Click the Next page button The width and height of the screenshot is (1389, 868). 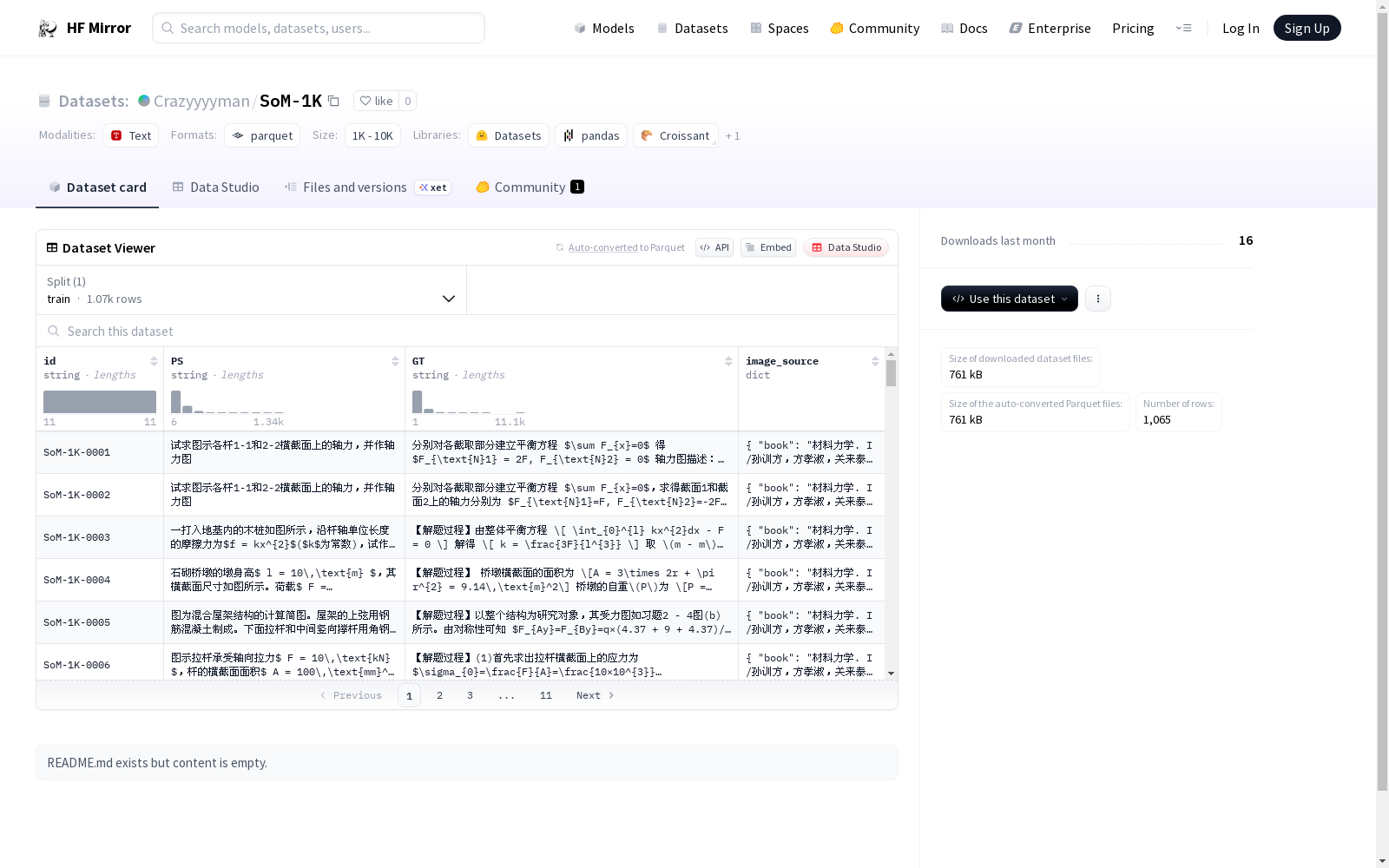point(596,695)
